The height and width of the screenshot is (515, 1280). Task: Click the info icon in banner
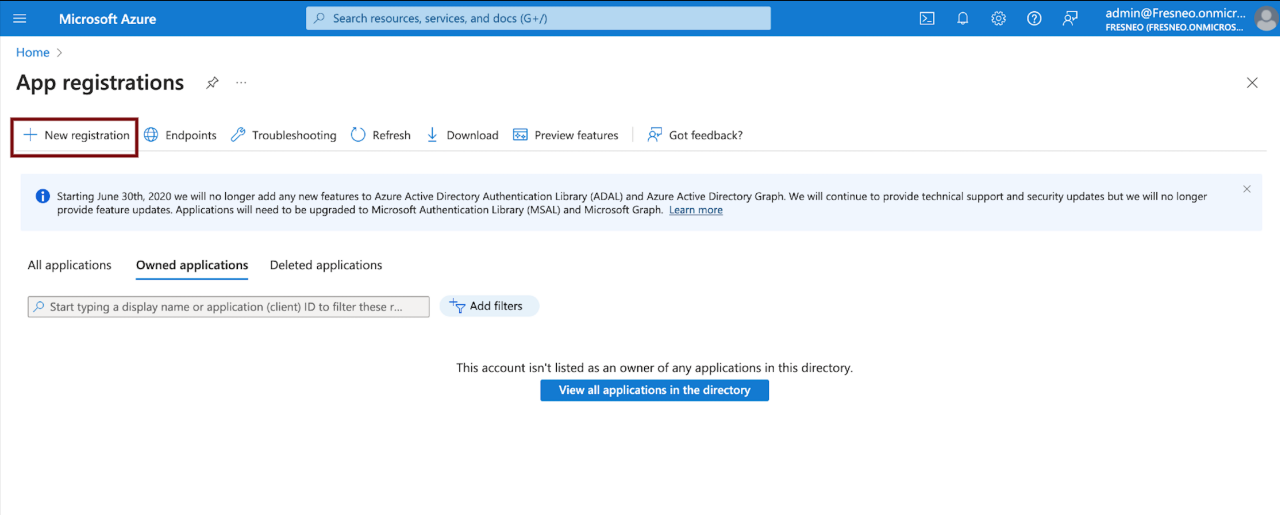[43, 196]
